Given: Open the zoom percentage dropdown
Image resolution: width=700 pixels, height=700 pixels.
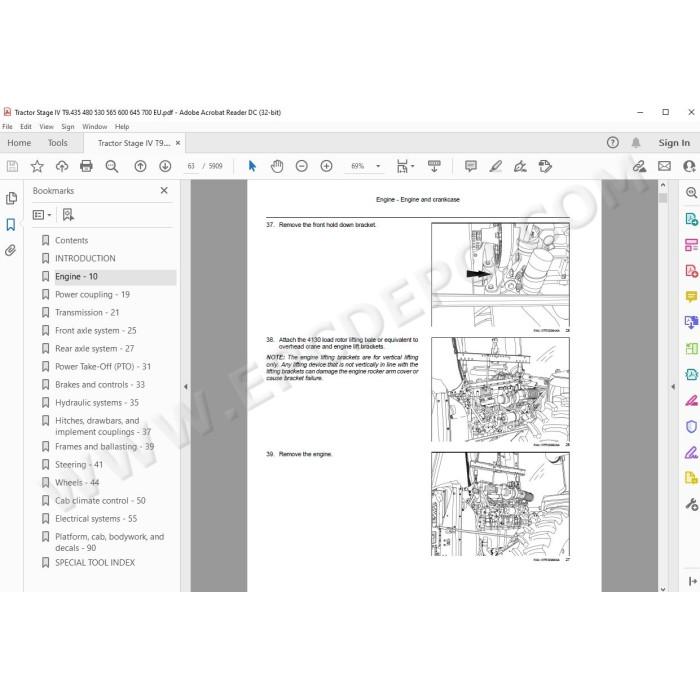Looking at the screenshot, I should coord(378,166).
